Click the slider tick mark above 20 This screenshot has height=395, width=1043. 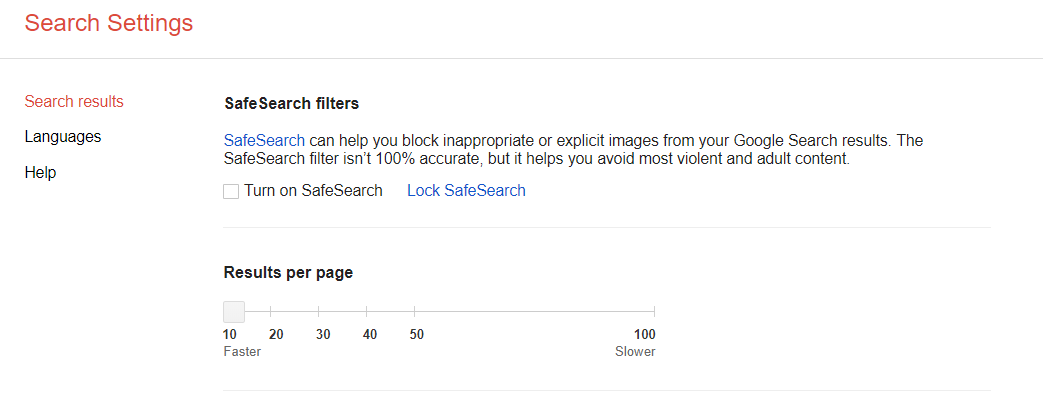(x=271, y=311)
